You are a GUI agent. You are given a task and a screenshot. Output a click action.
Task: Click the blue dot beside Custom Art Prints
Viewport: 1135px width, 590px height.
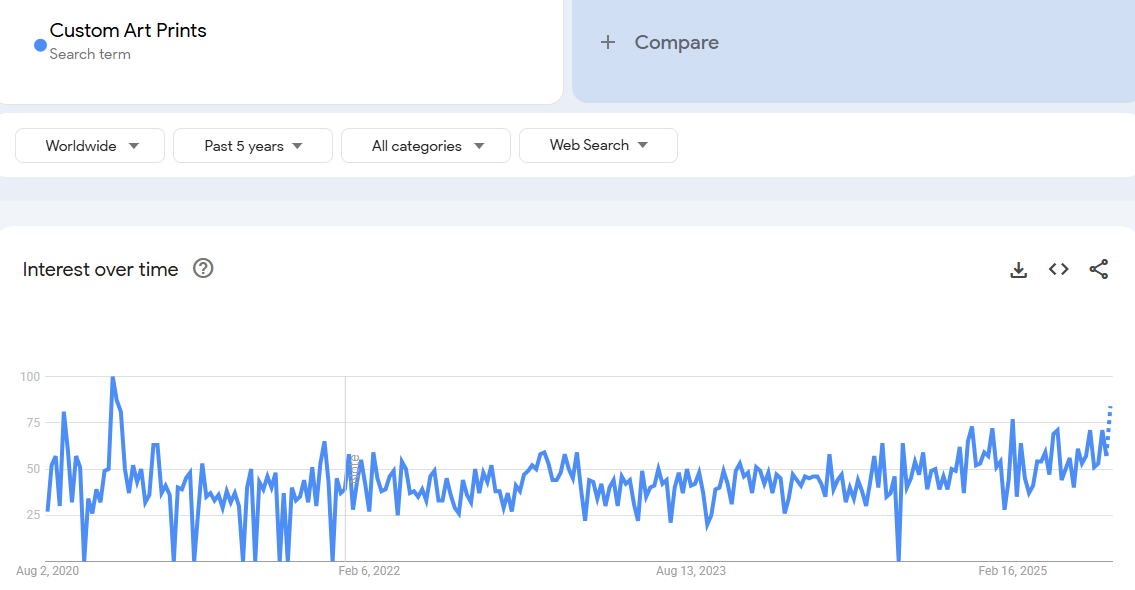pyautogui.click(x=40, y=45)
